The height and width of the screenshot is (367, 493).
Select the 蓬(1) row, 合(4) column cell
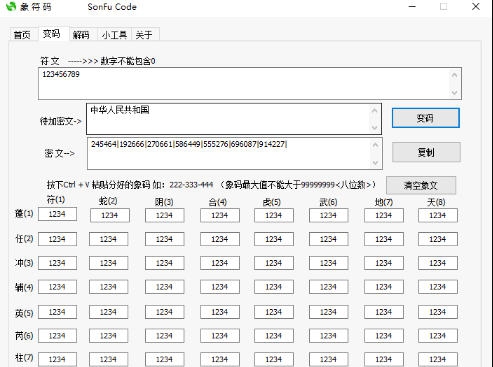pos(220,215)
